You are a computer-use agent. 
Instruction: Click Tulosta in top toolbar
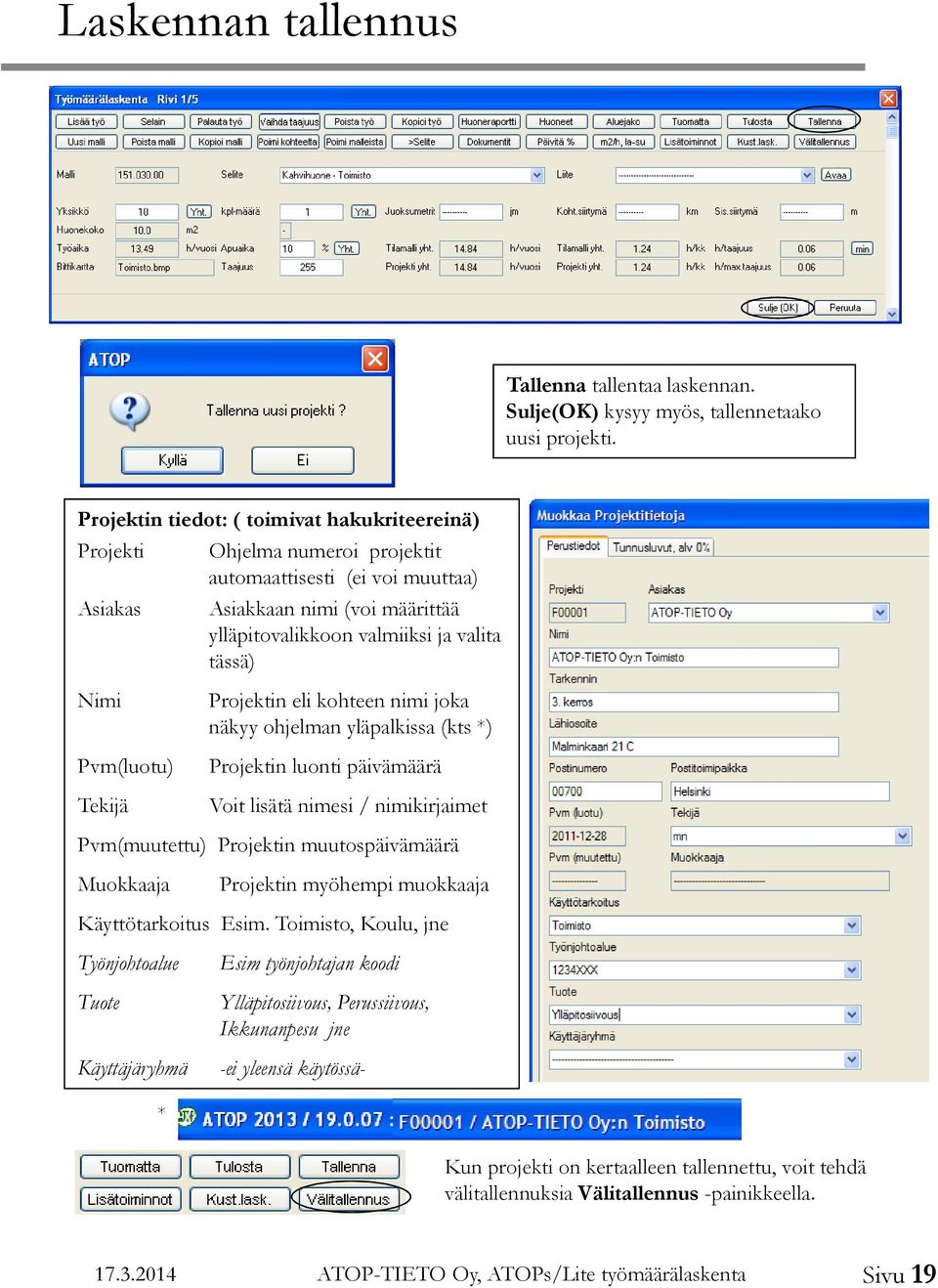click(x=757, y=122)
